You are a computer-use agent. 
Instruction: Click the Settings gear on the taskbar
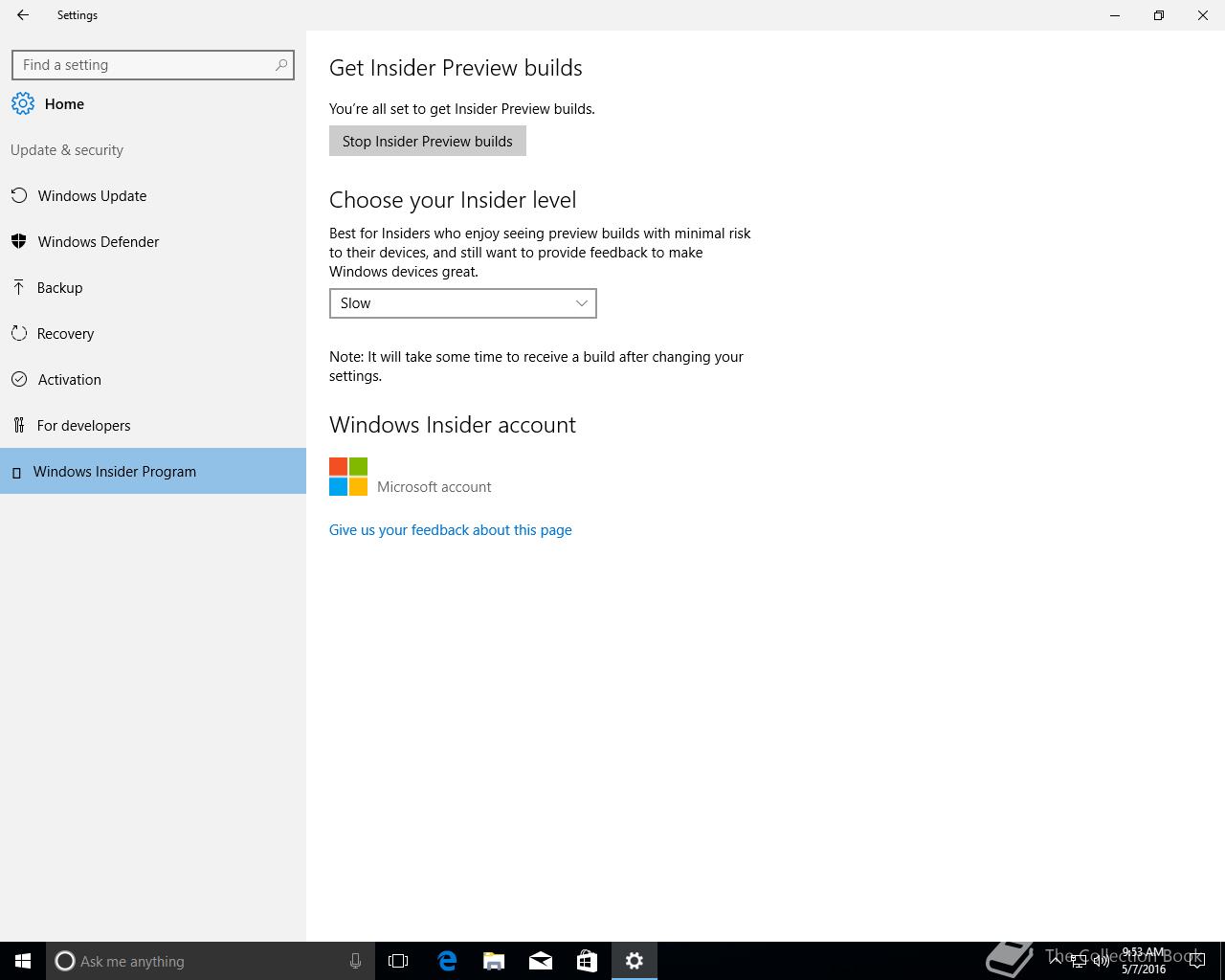635,961
